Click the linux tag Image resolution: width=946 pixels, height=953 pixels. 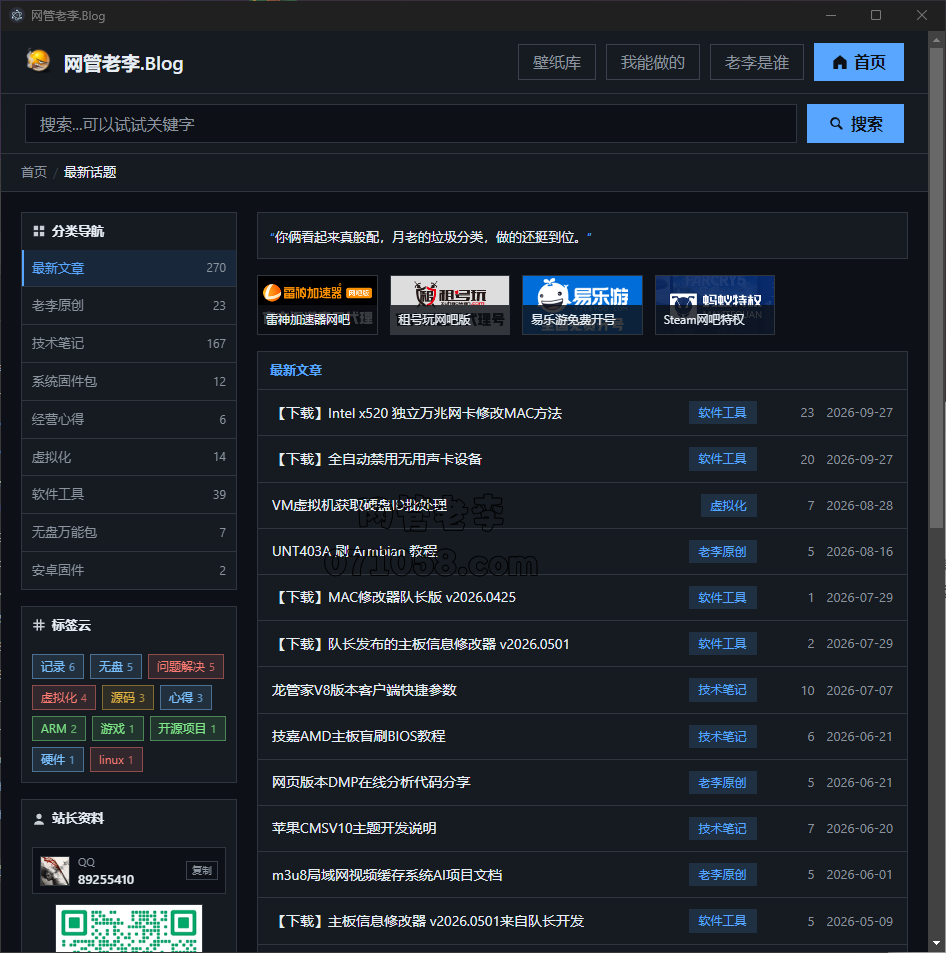116,760
